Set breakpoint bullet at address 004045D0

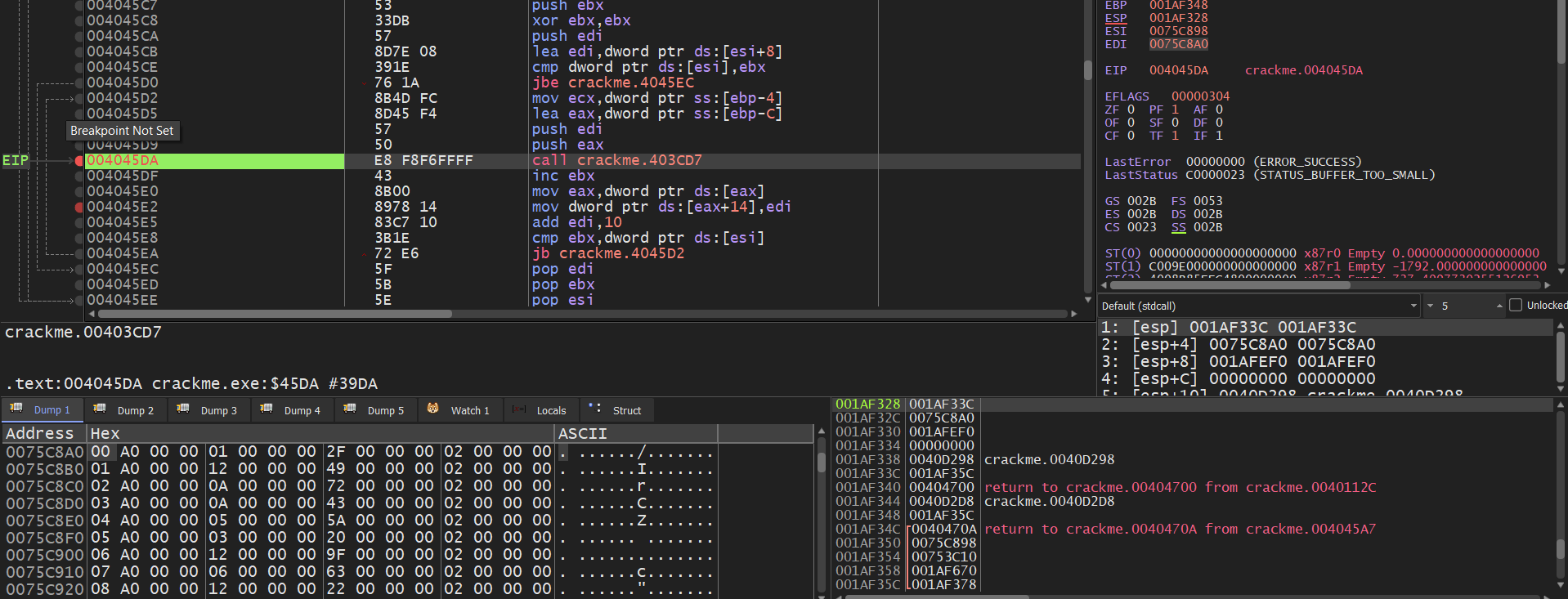coord(79,83)
